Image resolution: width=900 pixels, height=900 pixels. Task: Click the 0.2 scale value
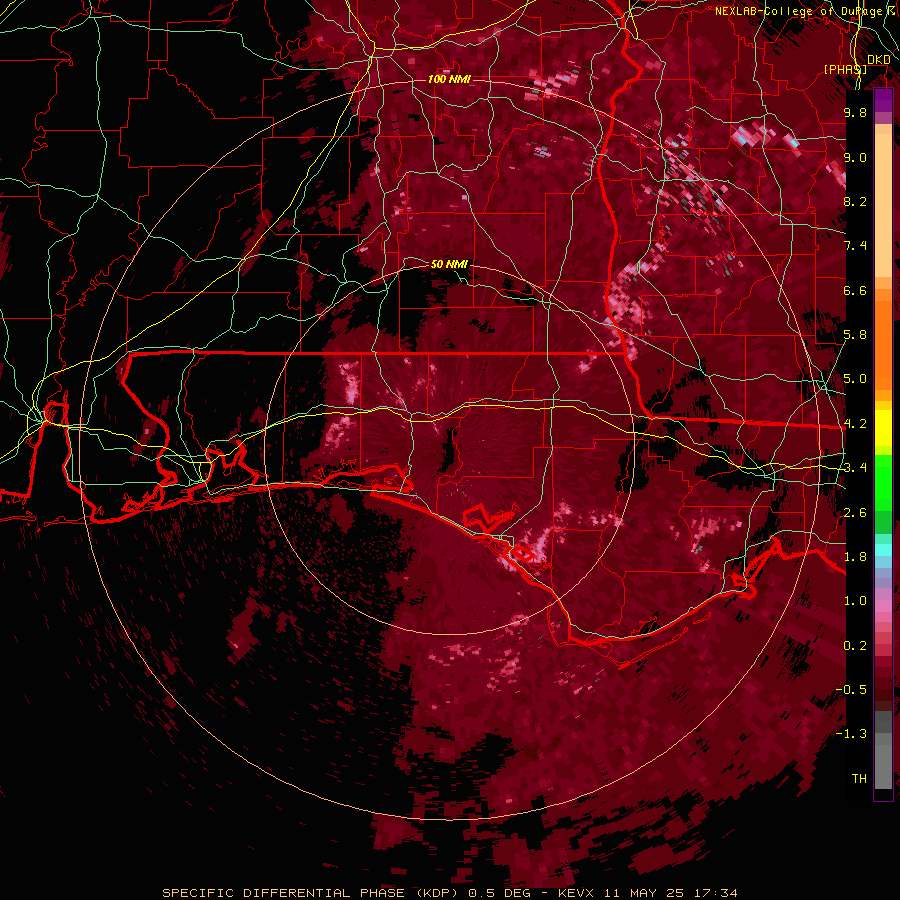click(855, 646)
